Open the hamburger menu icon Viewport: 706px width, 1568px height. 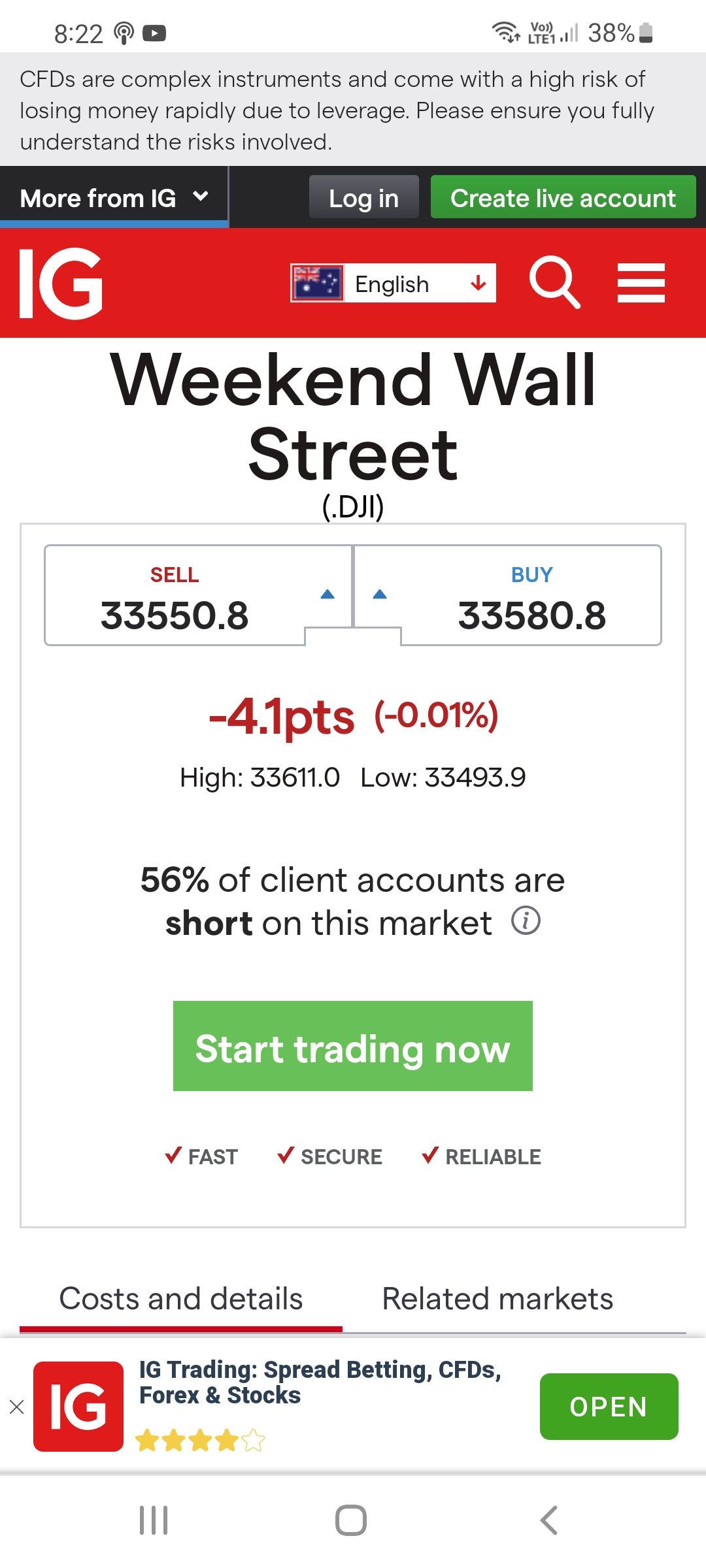[x=641, y=283]
